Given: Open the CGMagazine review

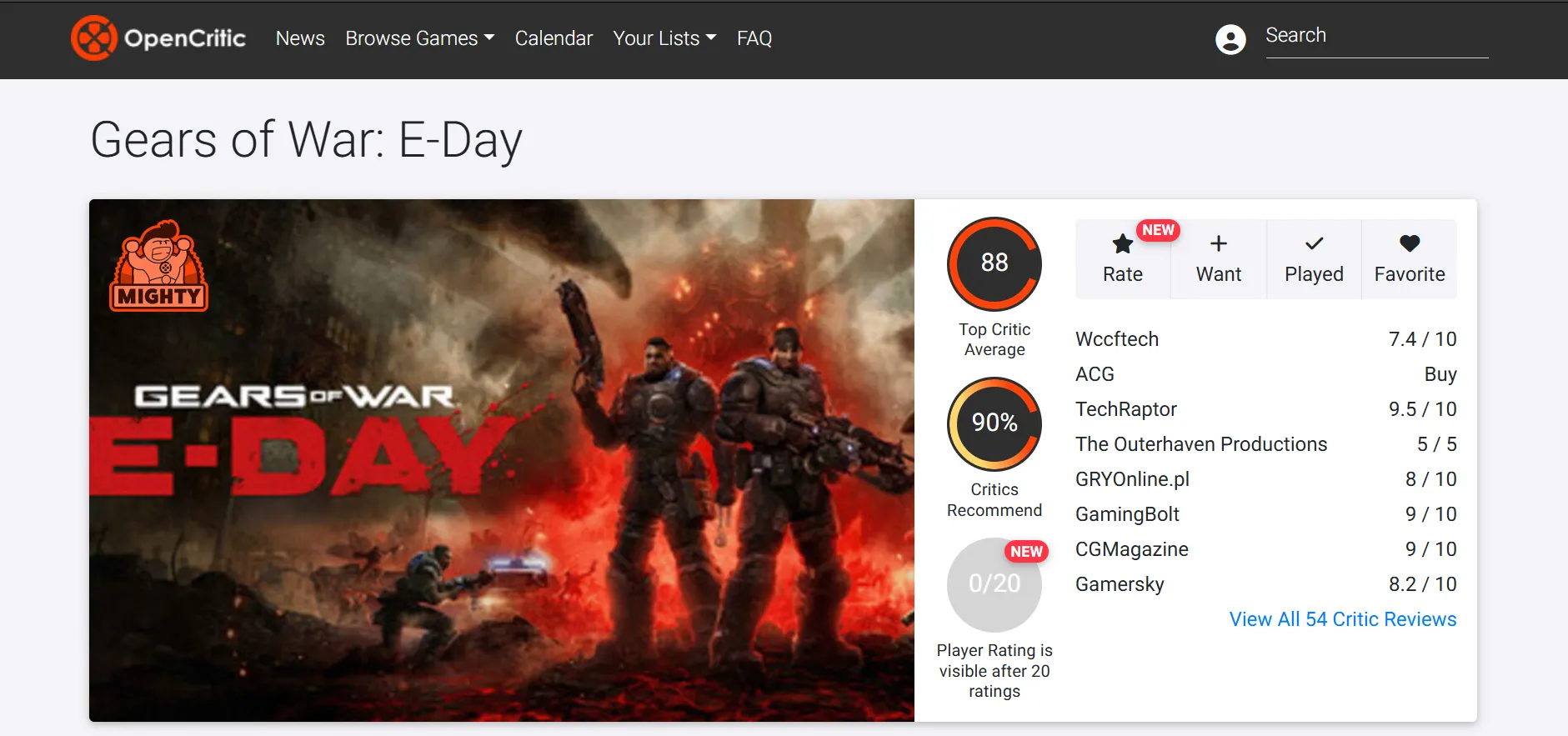Looking at the screenshot, I should [1132, 549].
